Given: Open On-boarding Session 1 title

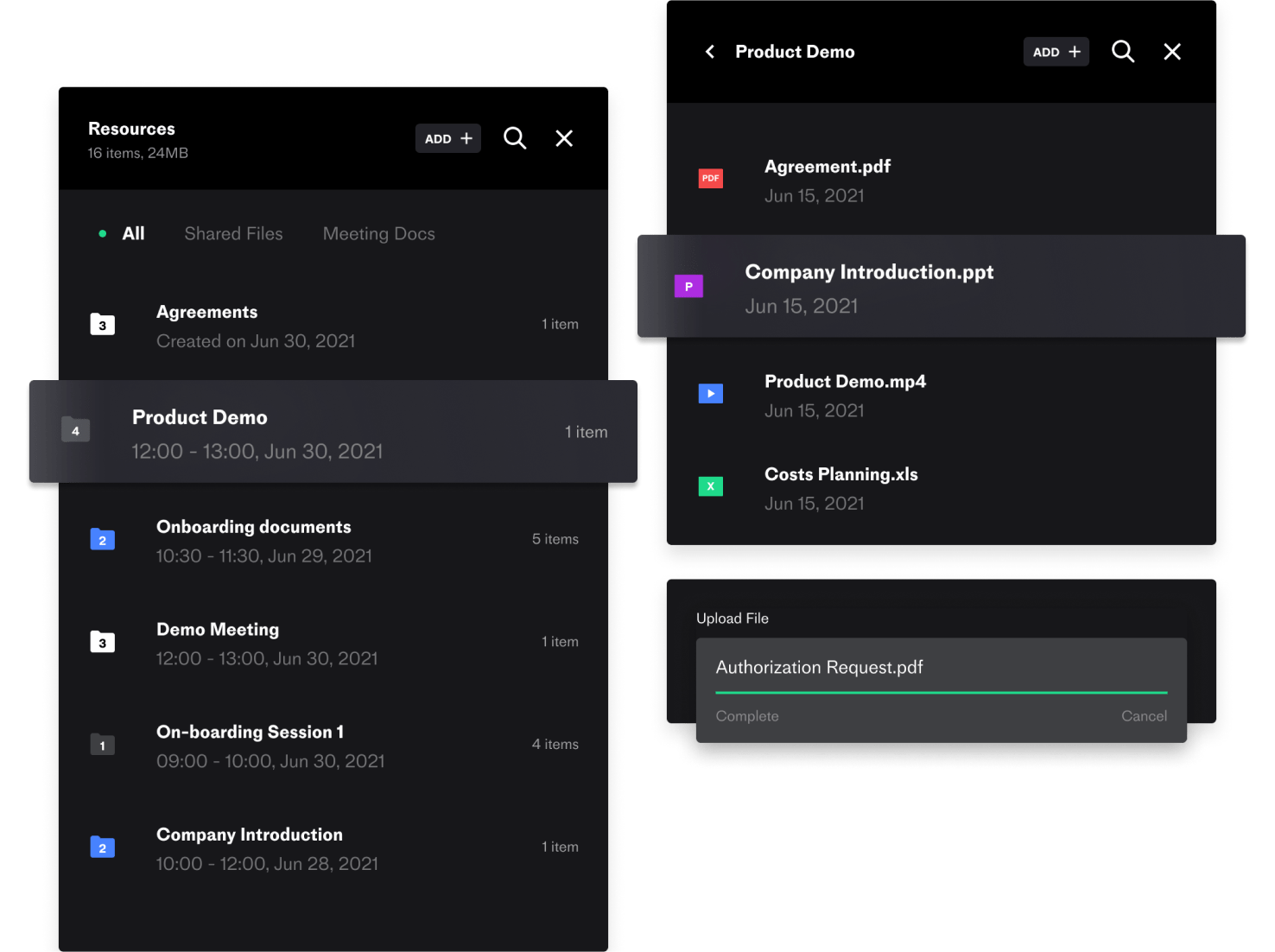Looking at the screenshot, I should (x=251, y=732).
